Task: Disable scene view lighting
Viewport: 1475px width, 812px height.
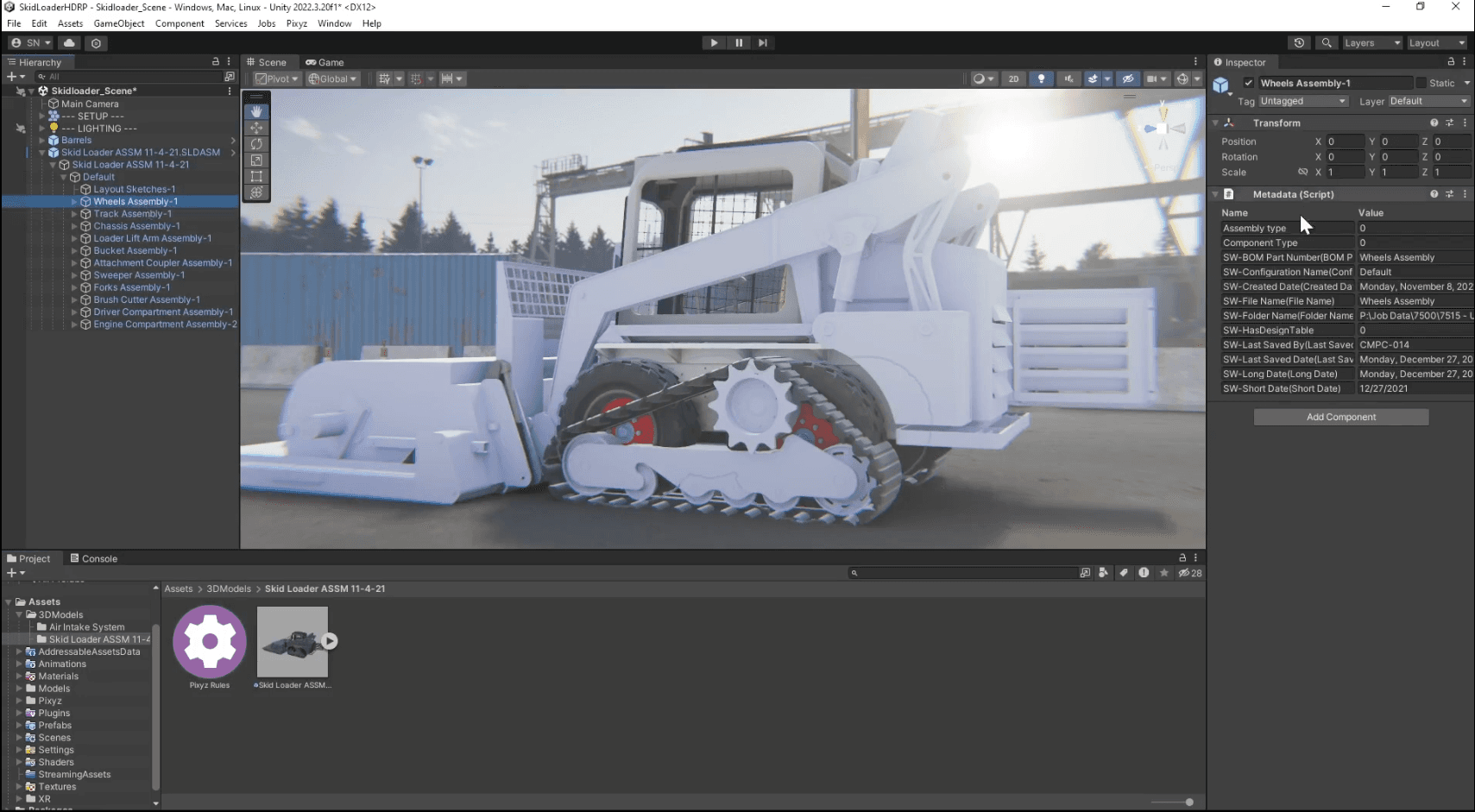Action: [1041, 79]
